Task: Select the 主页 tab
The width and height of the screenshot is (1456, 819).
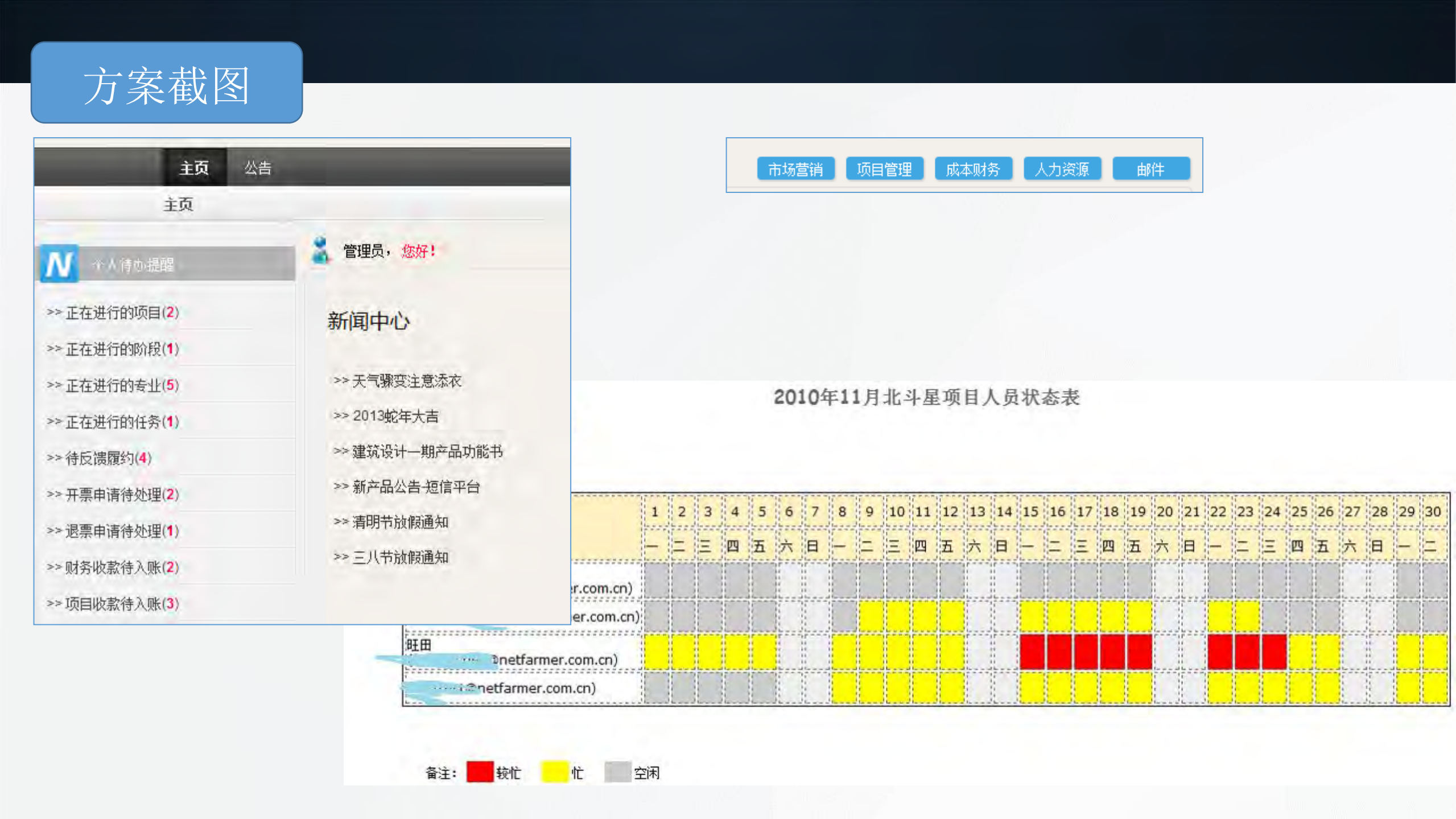Action: tap(194, 168)
